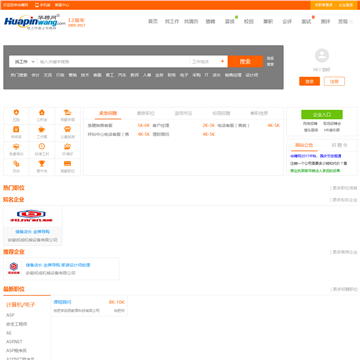Viewport: 360px width, 360px height.
Task: Open the Huapinwang logo homepage link
Action: click(x=35, y=22)
